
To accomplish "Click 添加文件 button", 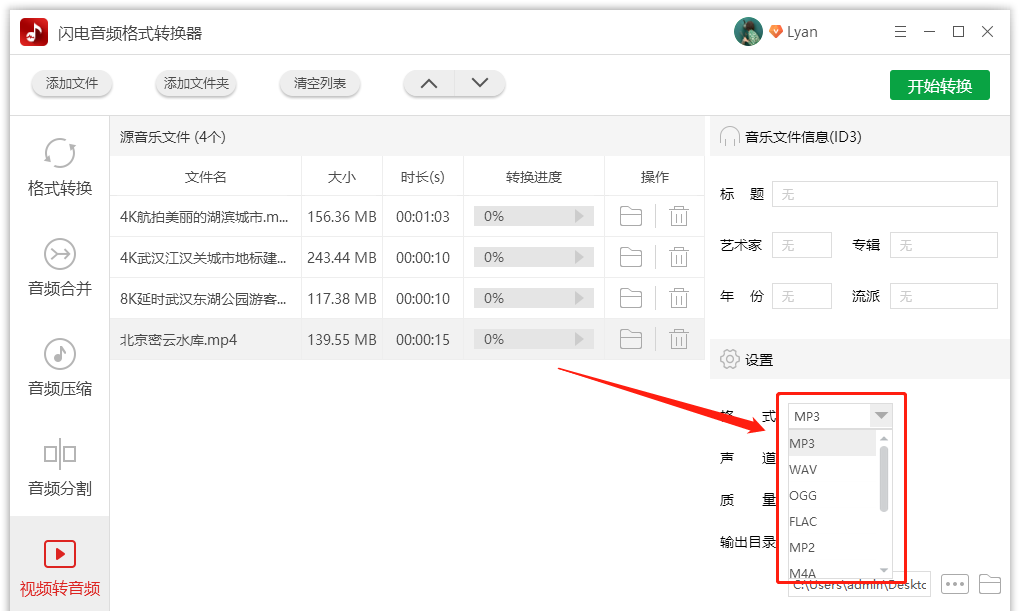I will pos(72,83).
